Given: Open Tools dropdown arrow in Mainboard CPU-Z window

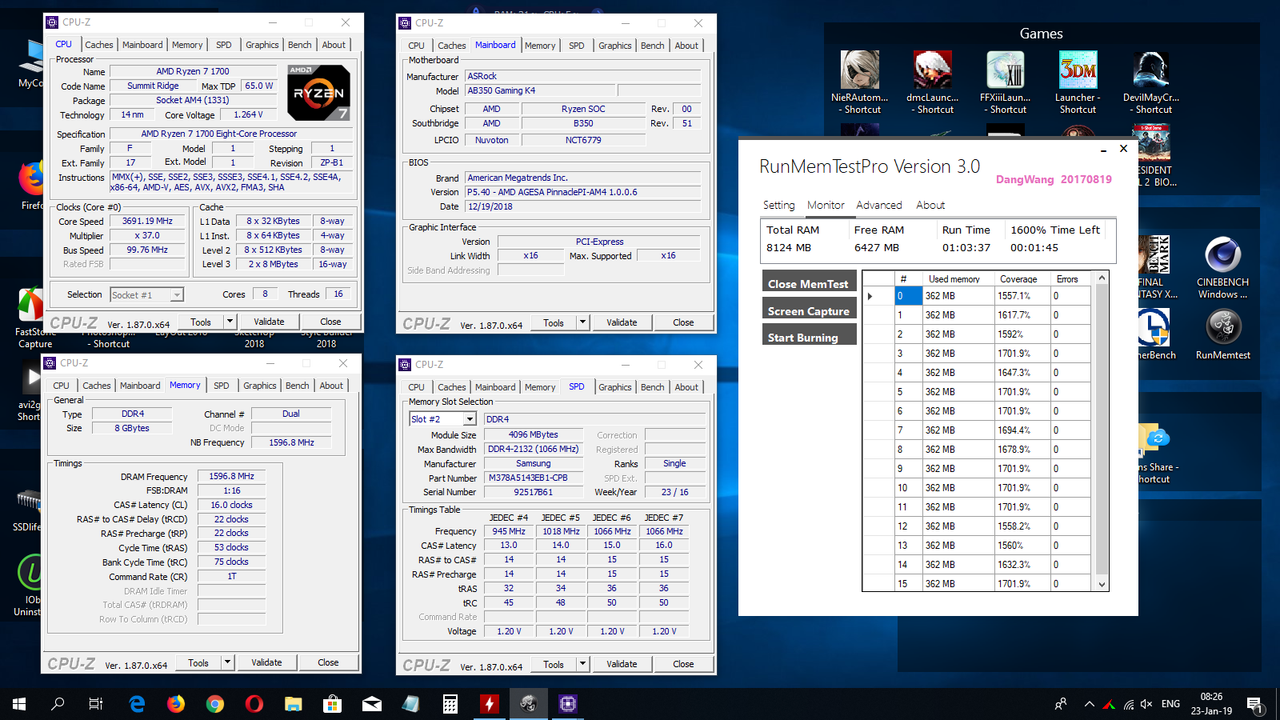Looking at the screenshot, I should [582, 322].
